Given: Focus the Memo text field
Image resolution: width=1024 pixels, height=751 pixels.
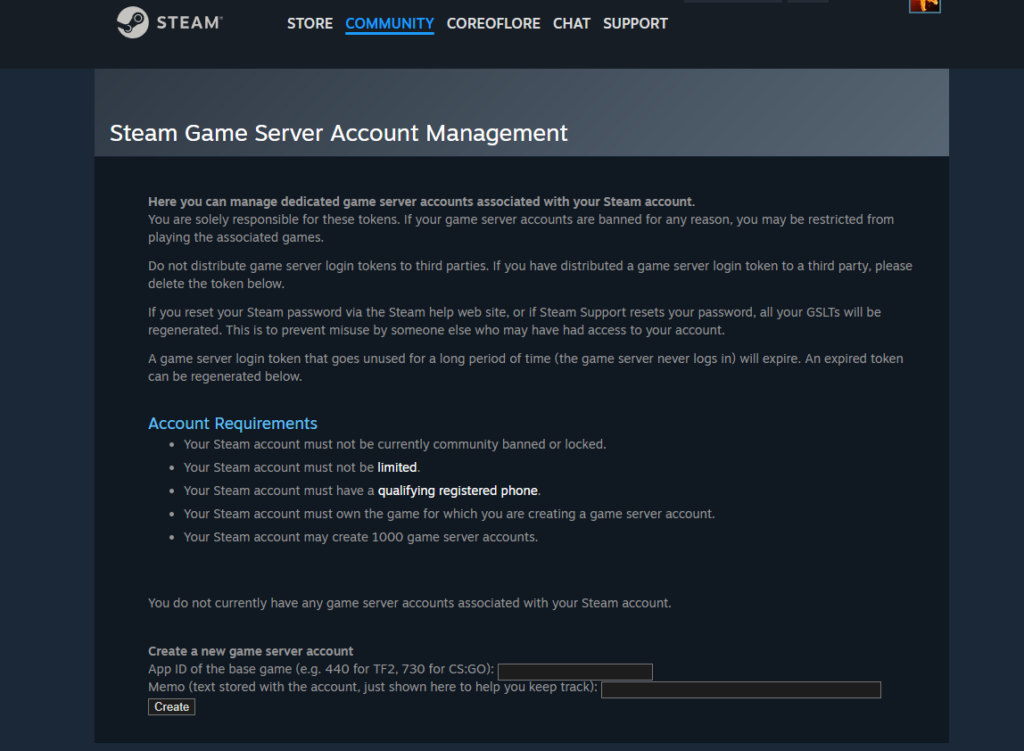Looking at the screenshot, I should coord(741,690).
